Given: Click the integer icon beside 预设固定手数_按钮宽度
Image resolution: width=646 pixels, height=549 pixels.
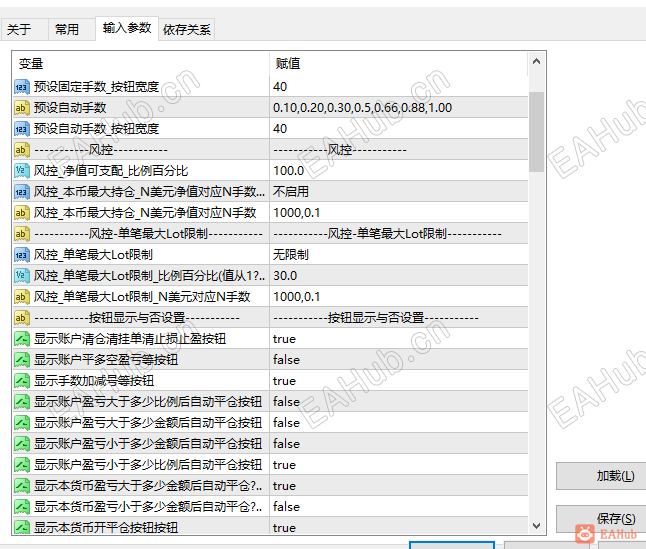Looking at the screenshot, I should point(21,87).
